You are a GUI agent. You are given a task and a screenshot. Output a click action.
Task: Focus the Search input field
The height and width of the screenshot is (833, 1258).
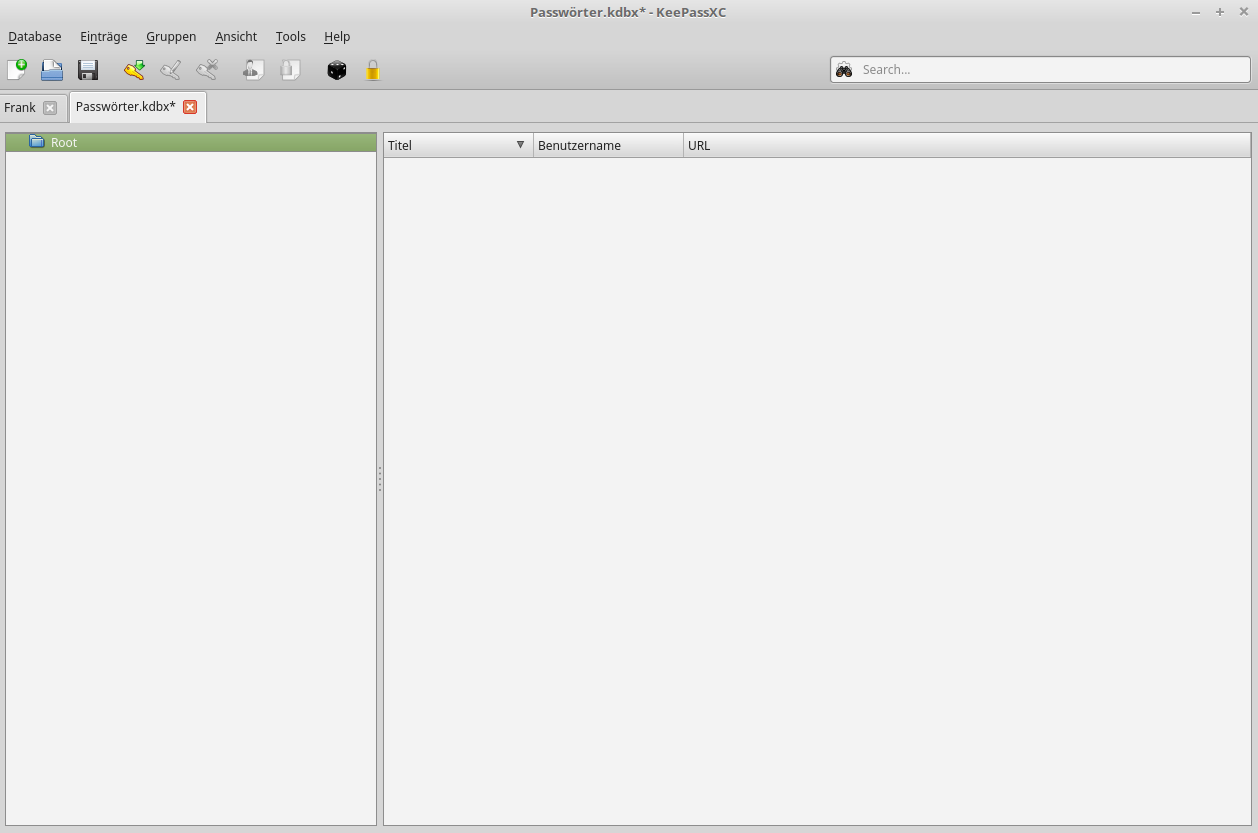click(x=1040, y=70)
